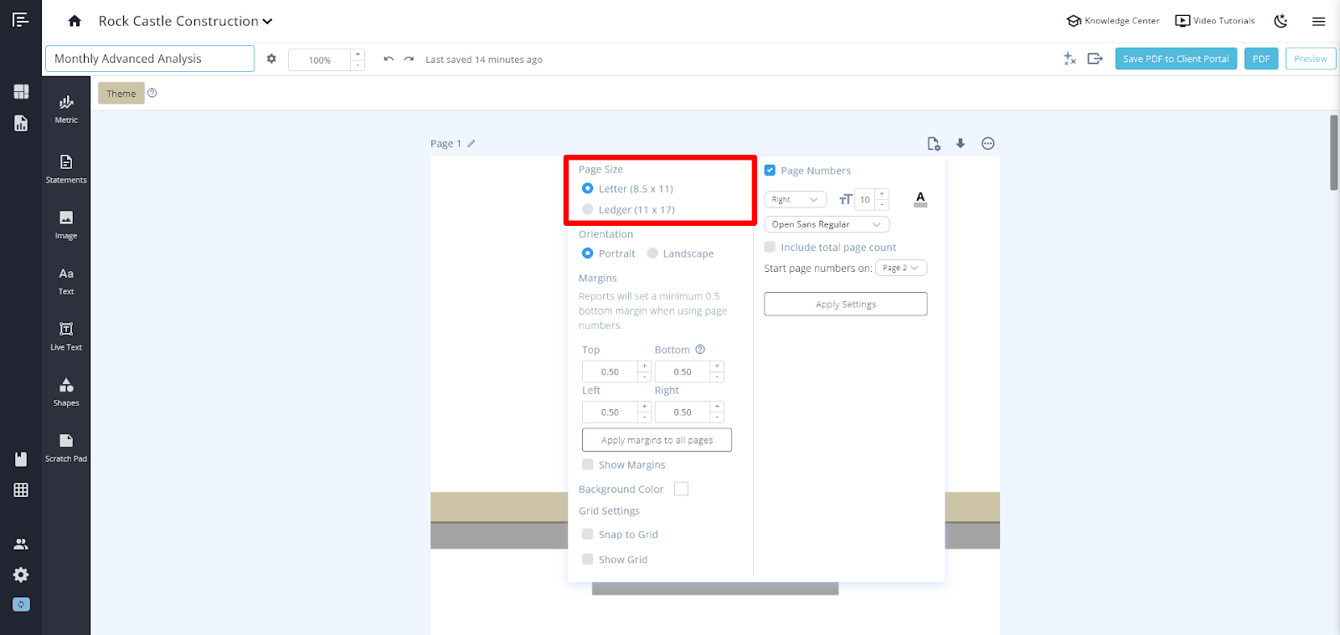Select the Image tool
Screen dimensions: 1340x635
click(x=66, y=225)
